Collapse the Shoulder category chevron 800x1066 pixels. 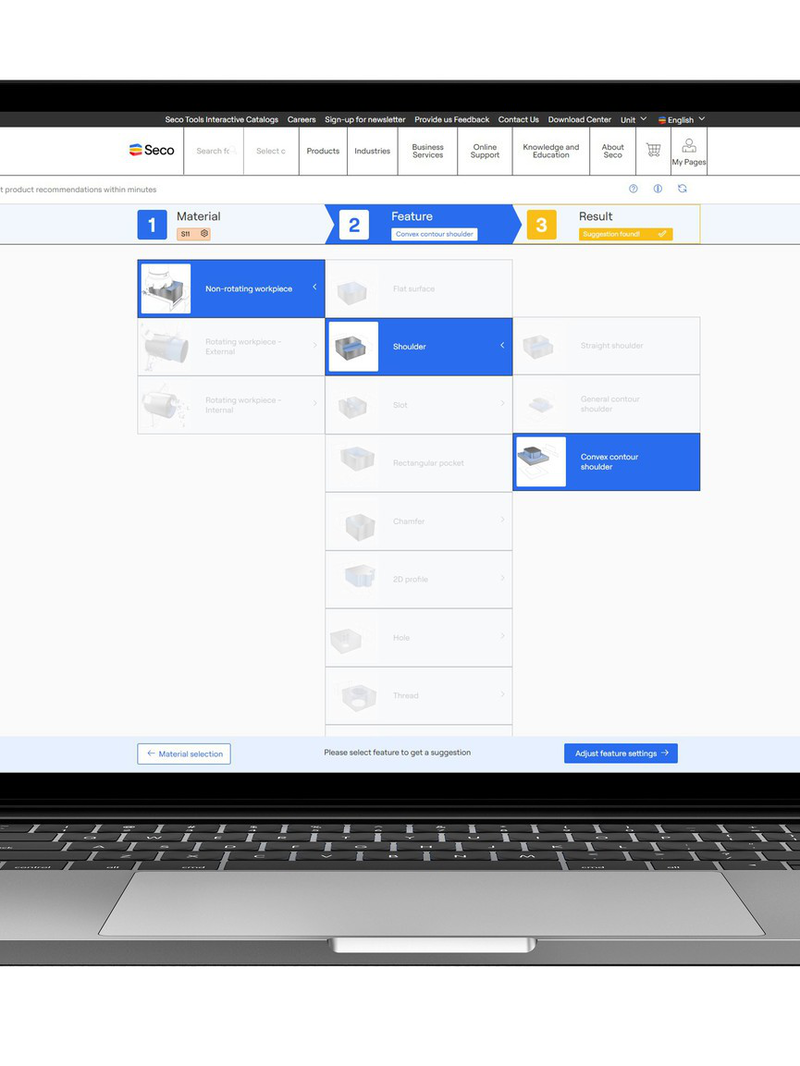click(502, 346)
